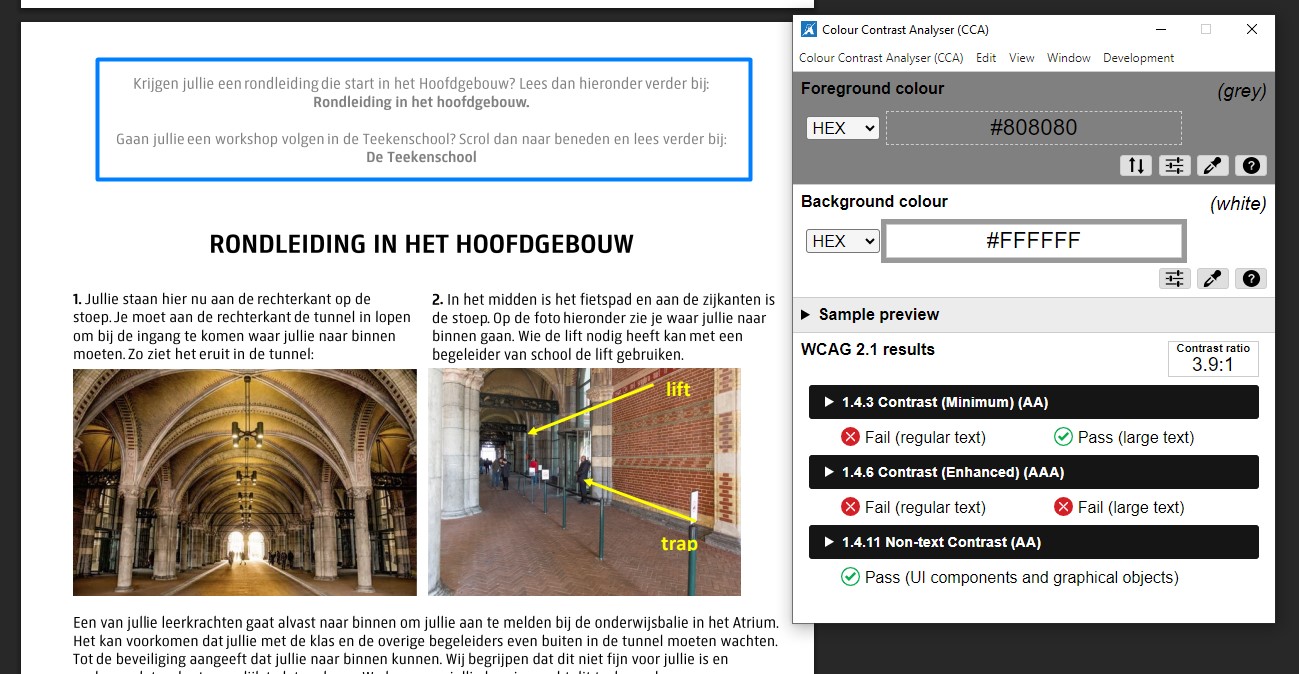Open the Development menu
Viewport: 1299px width, 674px height.
(1138, 58)
